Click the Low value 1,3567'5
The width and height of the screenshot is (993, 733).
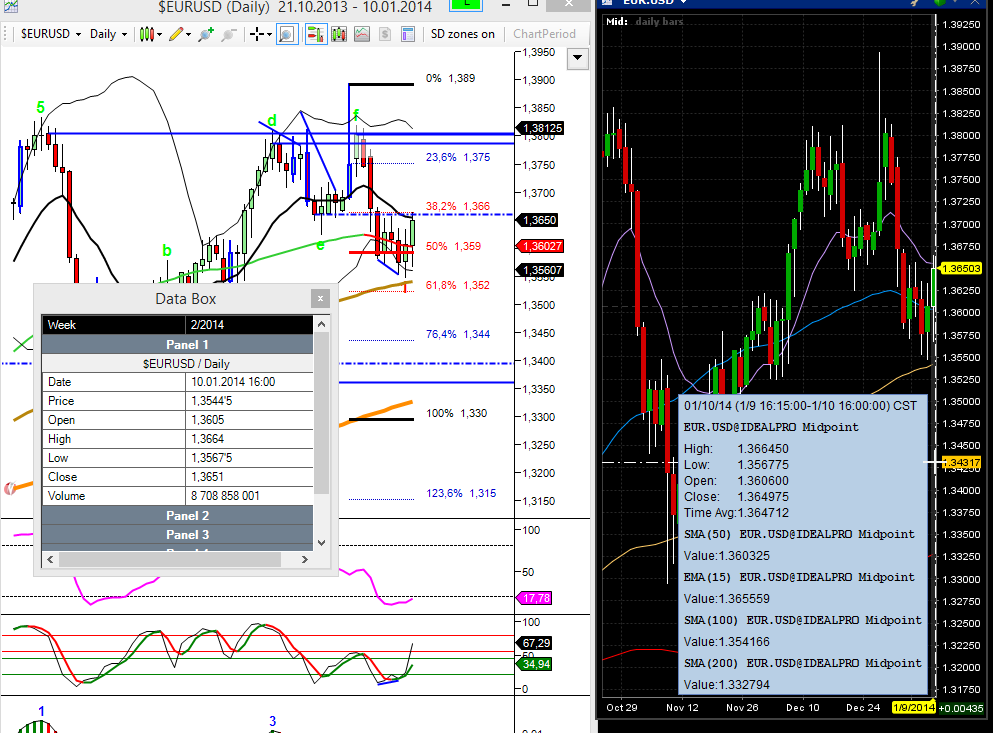212,458
